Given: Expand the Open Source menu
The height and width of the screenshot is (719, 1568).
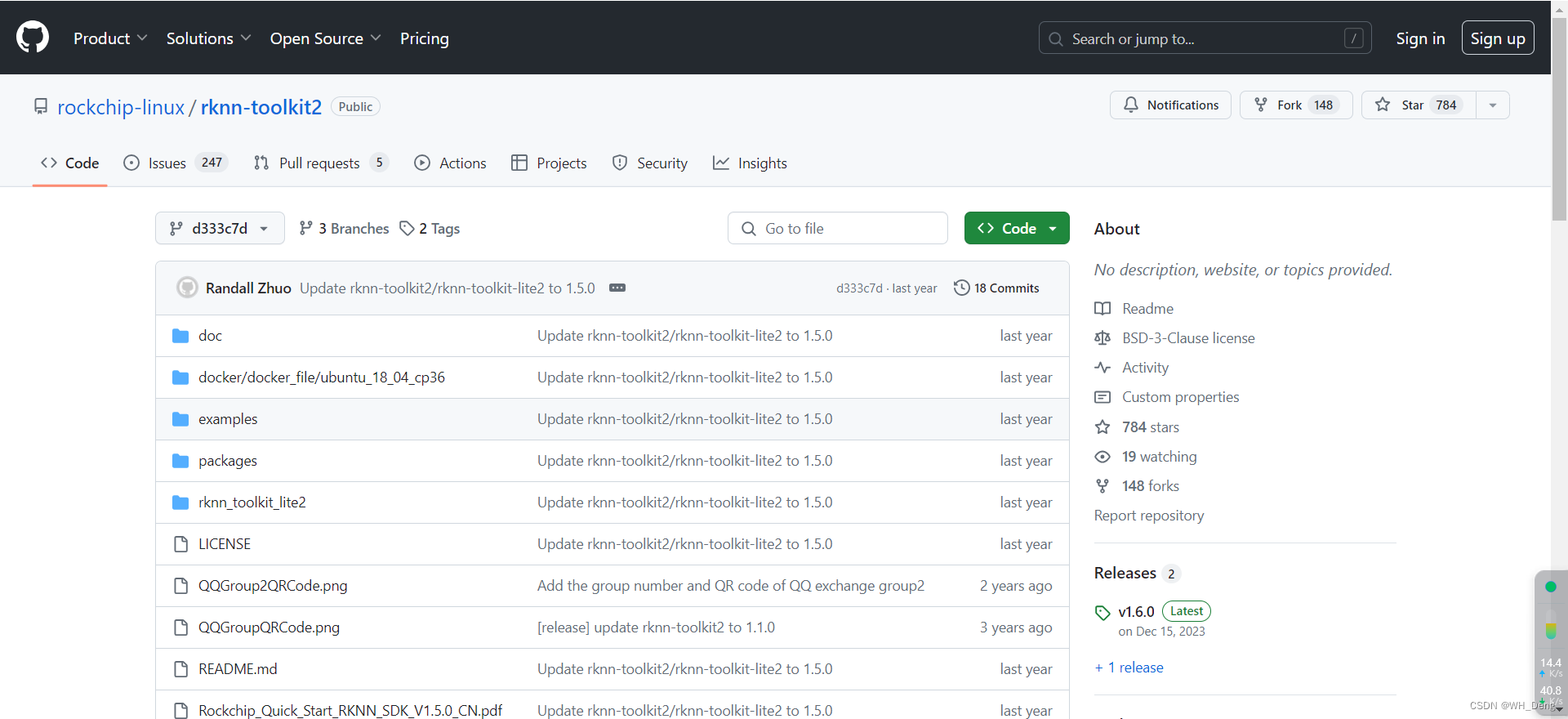Looking at the screenshot, I should [325, 38].
